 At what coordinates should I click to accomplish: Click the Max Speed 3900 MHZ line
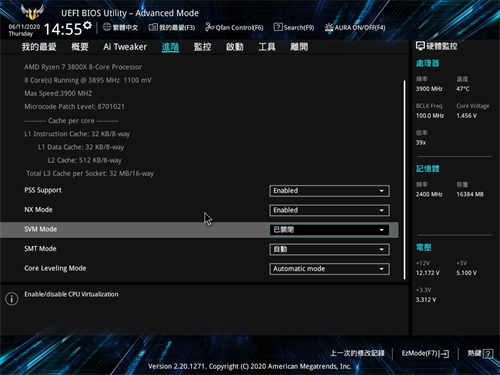pyautogui.click(x=58, y=93)
